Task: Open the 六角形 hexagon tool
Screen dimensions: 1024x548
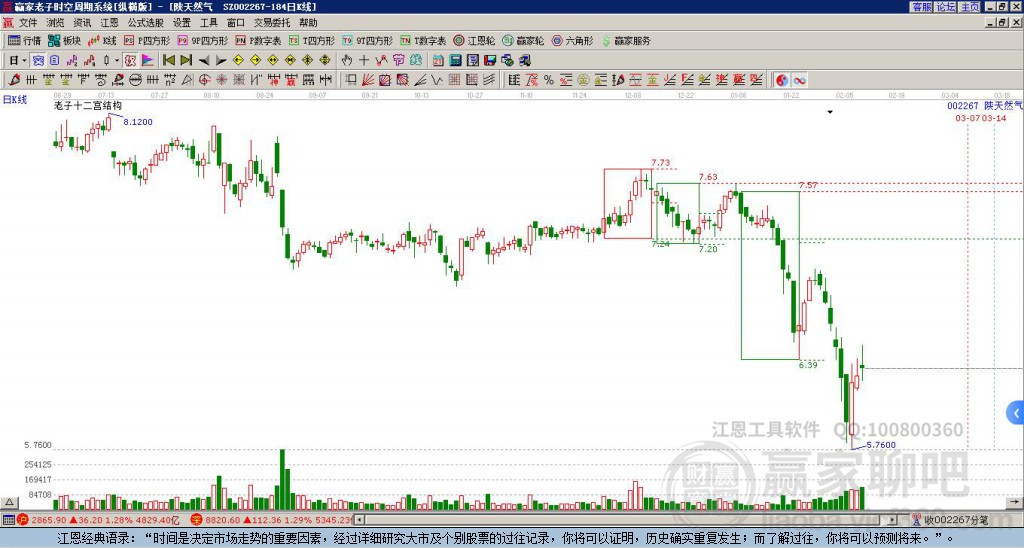Action: [x=572, y=40]
